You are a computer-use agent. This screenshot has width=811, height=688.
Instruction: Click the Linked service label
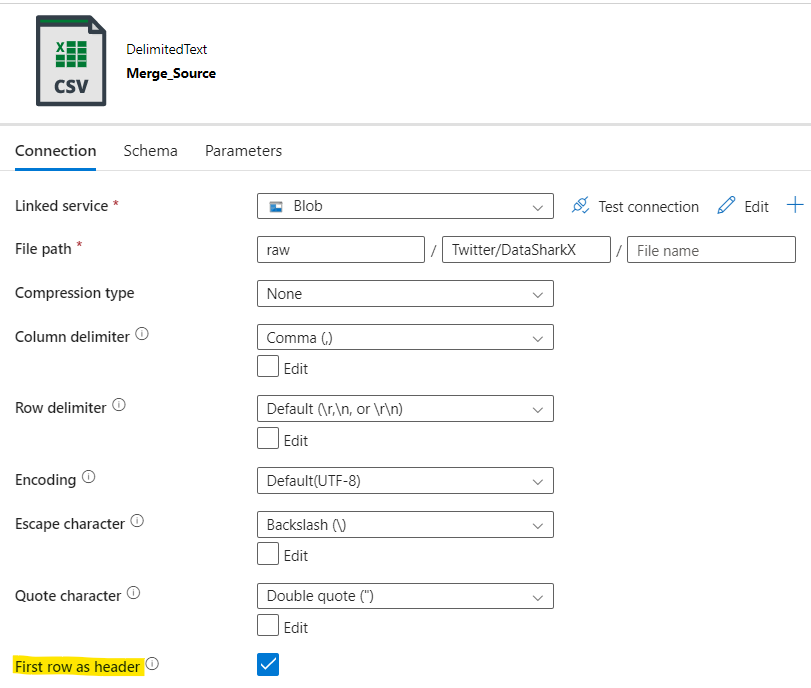(62, 206)
